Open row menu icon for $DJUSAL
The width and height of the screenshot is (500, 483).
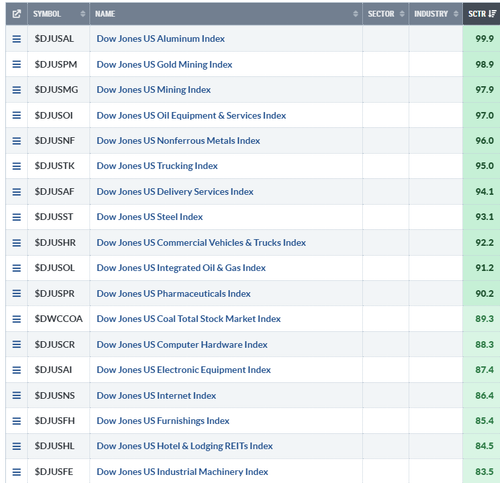tap(17, 39)
